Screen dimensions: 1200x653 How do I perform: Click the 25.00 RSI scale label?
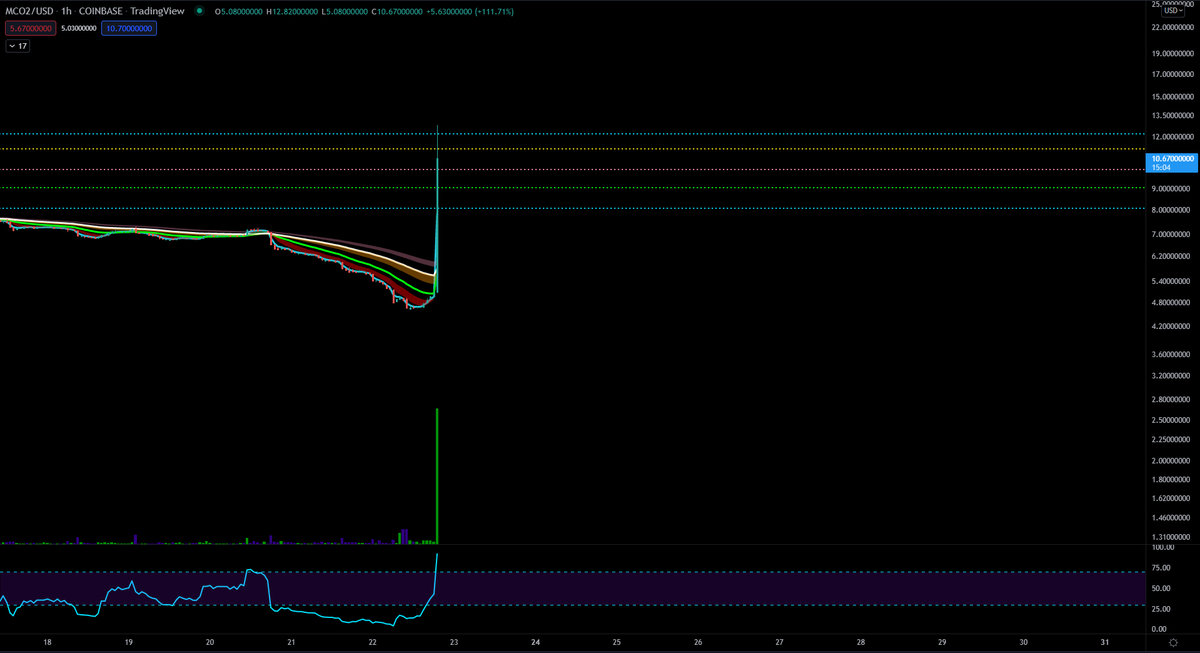tap(1163, 608)
